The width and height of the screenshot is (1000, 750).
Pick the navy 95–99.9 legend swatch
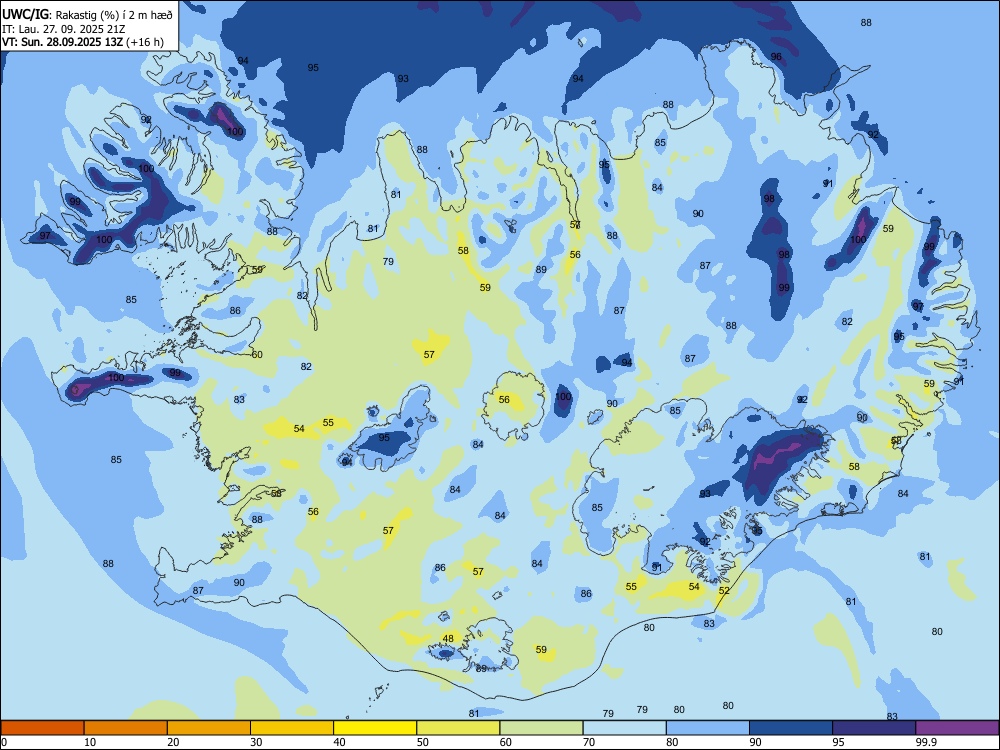(874, 728)
